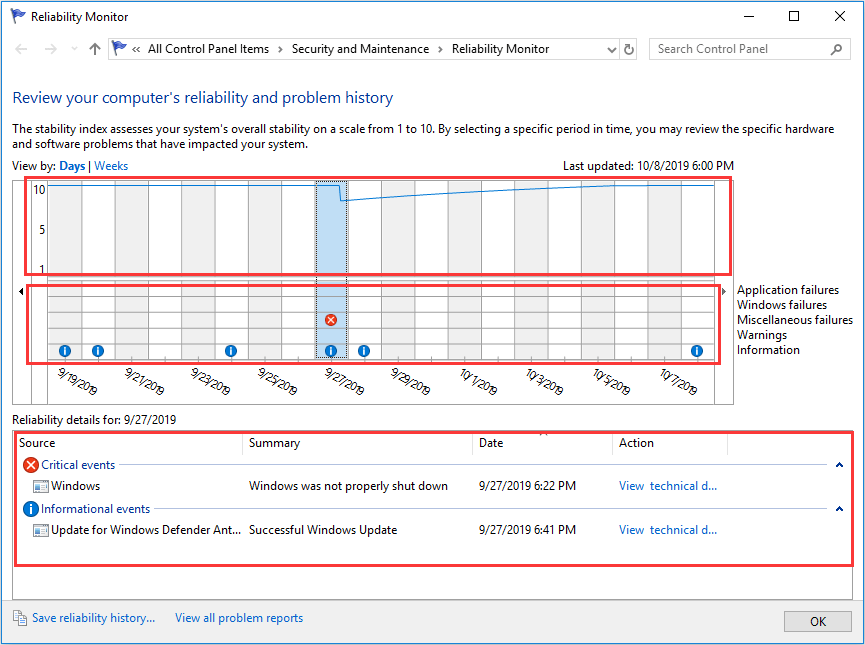Click 'Successful Windows Update' summary text
Screen dimensions: 865x645
[323, 530]
